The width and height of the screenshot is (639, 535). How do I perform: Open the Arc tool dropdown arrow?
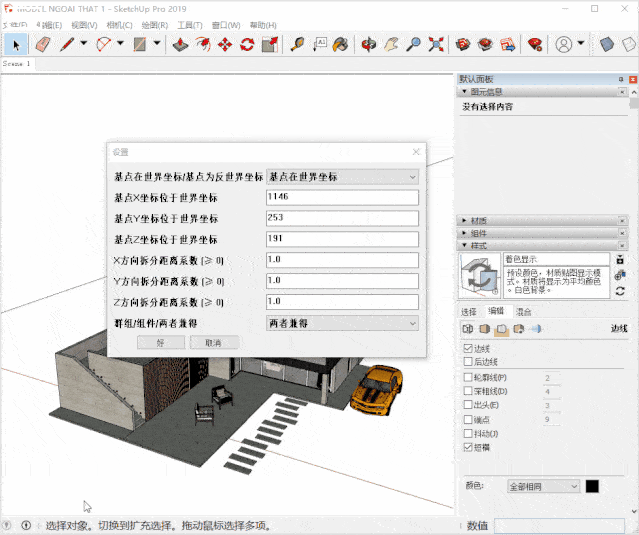click(120, 43)
